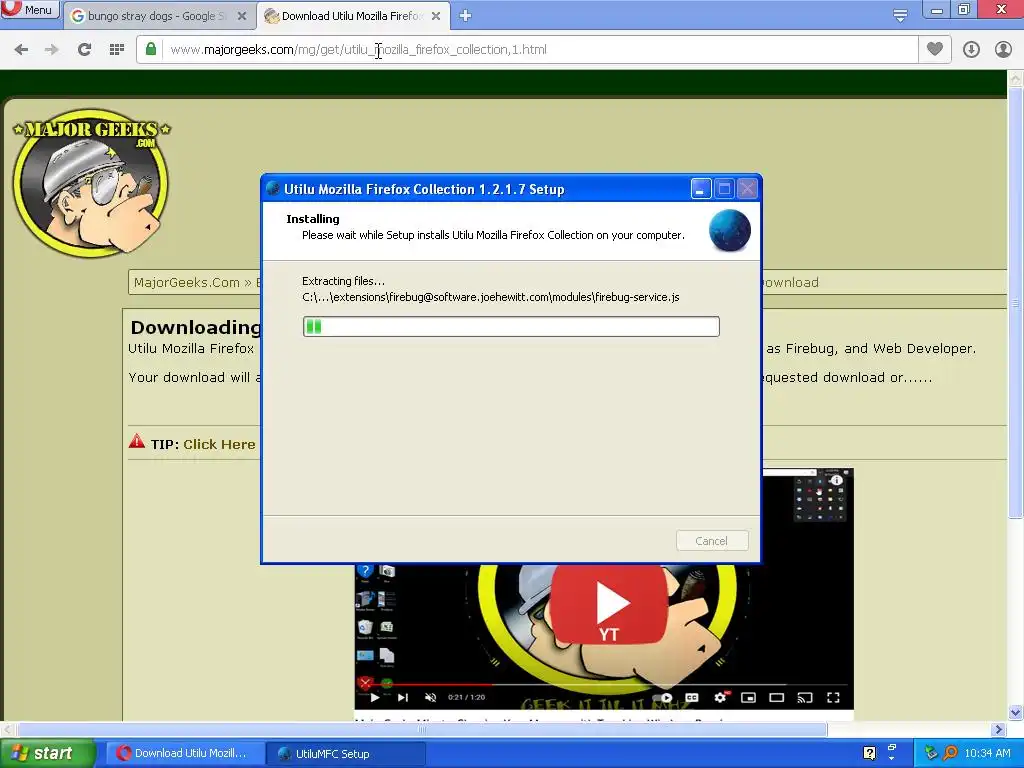This screenshot has width=1024, height=768.
Task: Switch video to theater mode
Action: 776,697
